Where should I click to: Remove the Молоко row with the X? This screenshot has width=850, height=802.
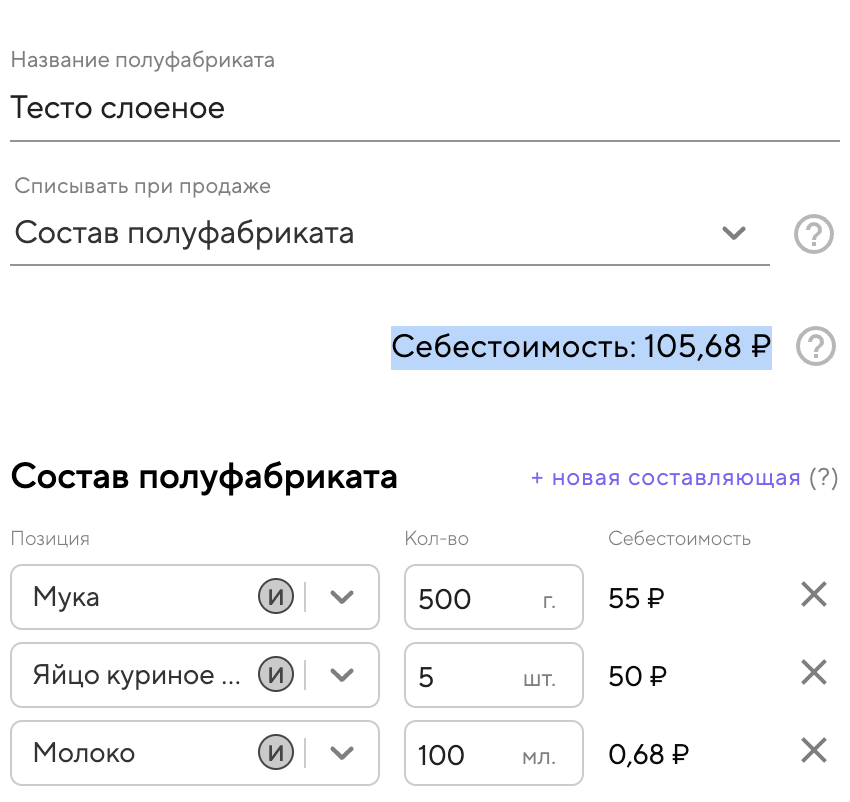point(814,752)
